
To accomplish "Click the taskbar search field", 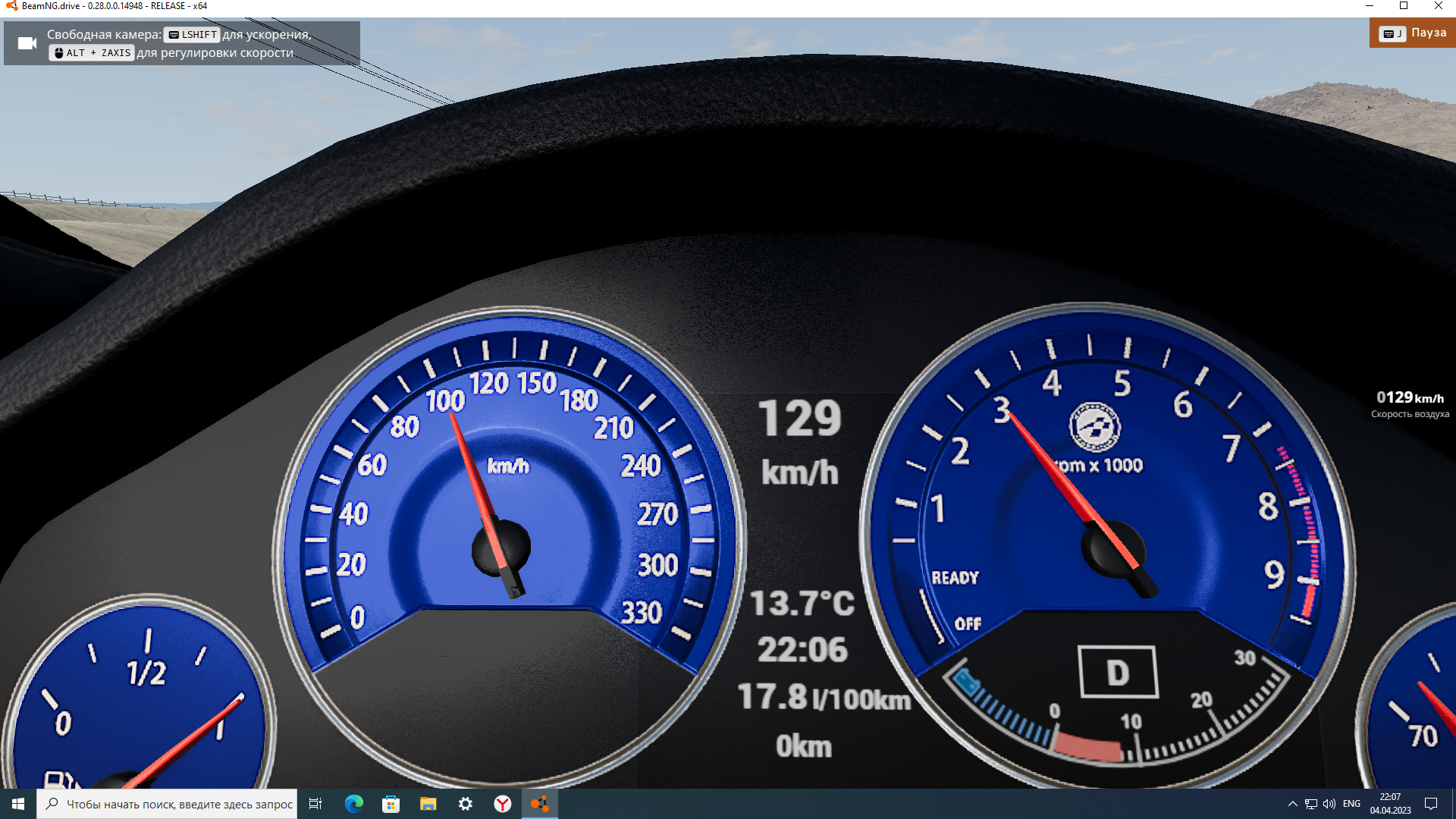I will 166,804.
